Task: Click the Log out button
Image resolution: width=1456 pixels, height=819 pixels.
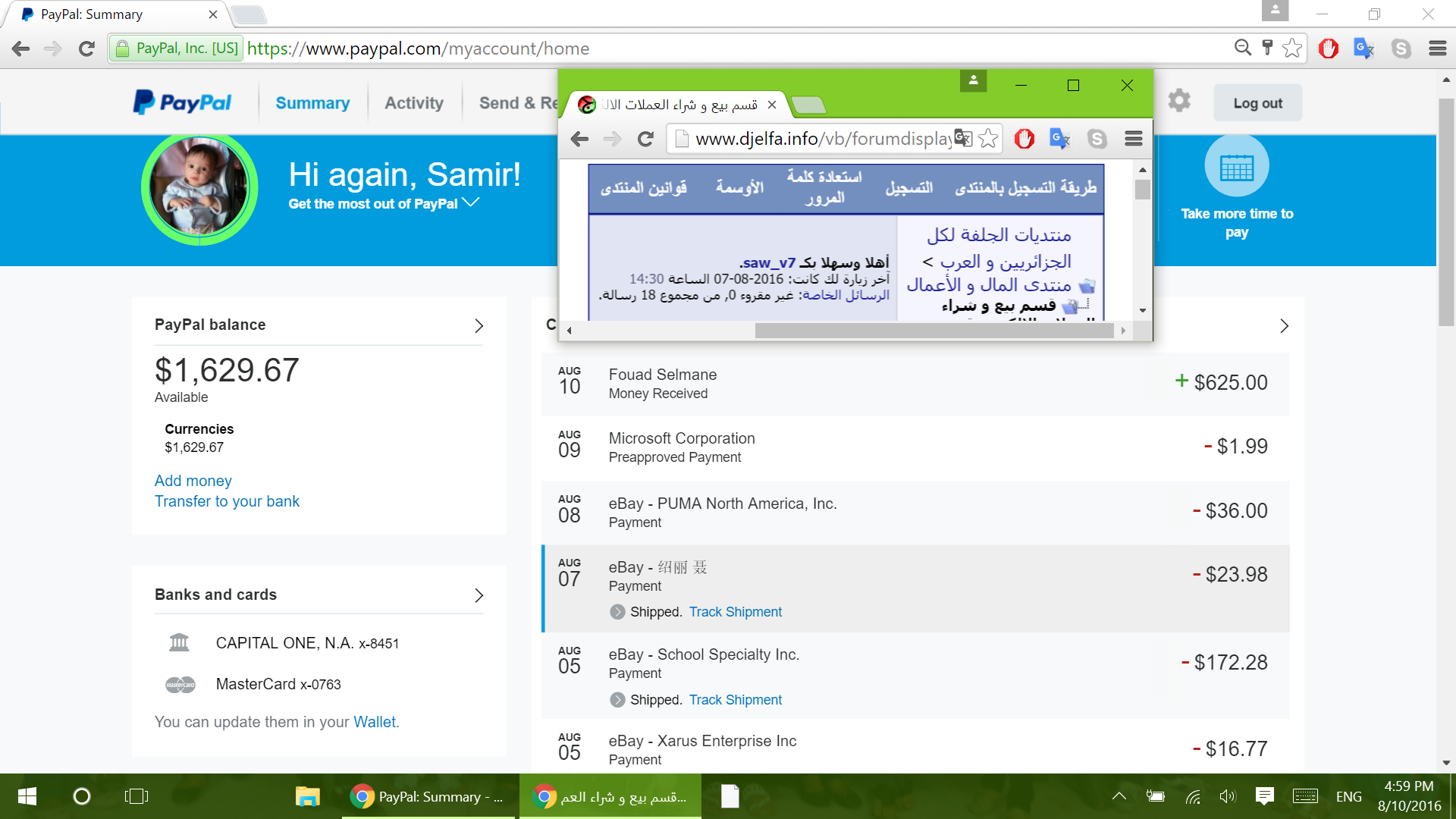Action: point(1257,103)
